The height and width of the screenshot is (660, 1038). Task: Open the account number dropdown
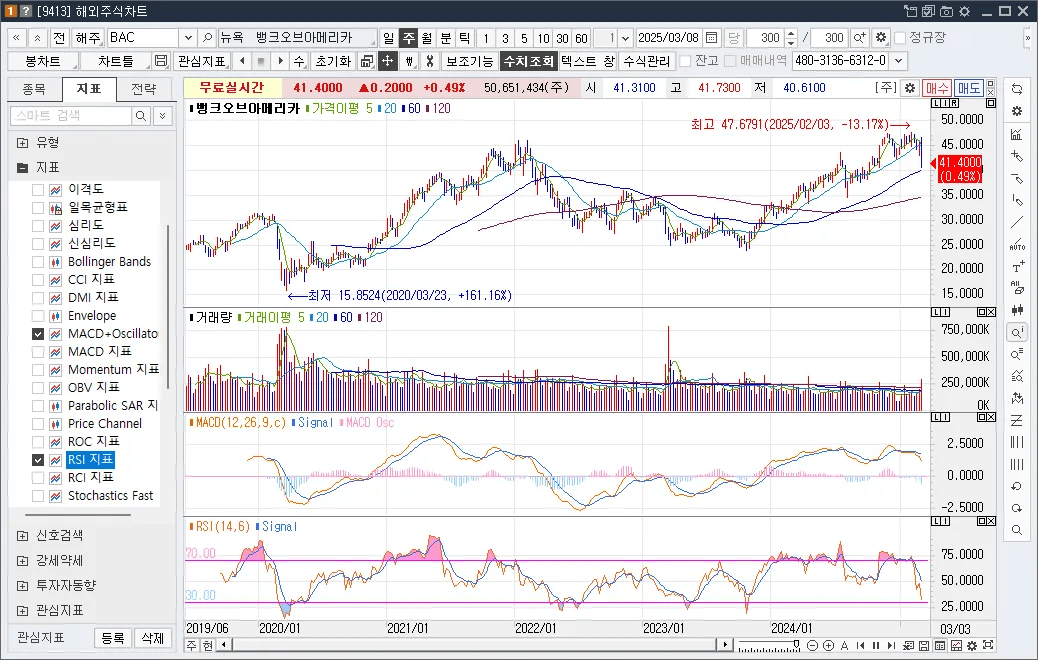(x=898, y=61)
